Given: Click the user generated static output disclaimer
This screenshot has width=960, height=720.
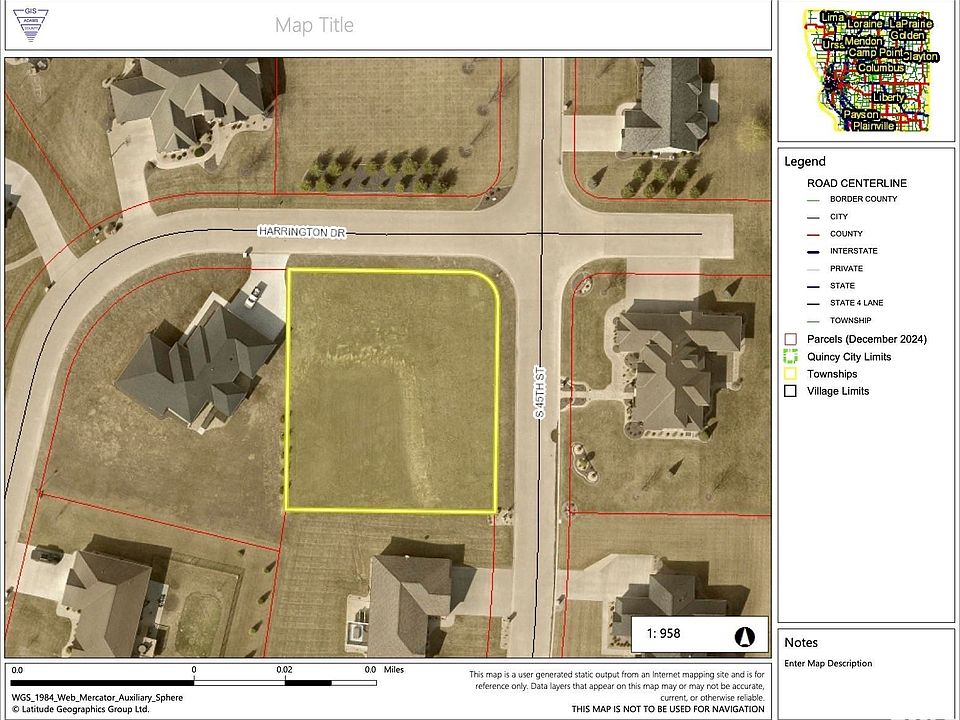Looking at the screenshot, I should tap(617, 686).
